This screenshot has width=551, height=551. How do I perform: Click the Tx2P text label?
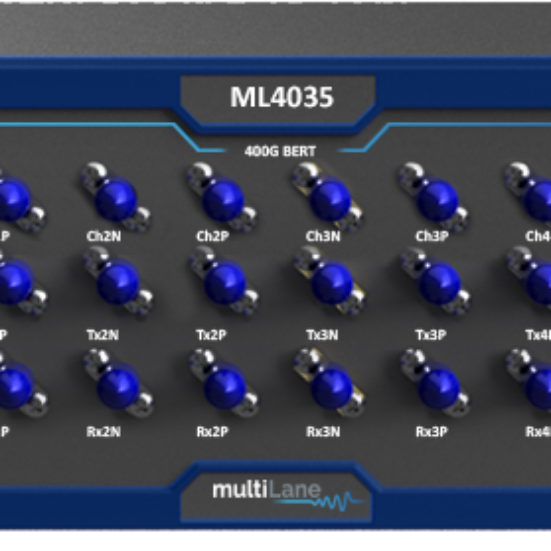211,335
